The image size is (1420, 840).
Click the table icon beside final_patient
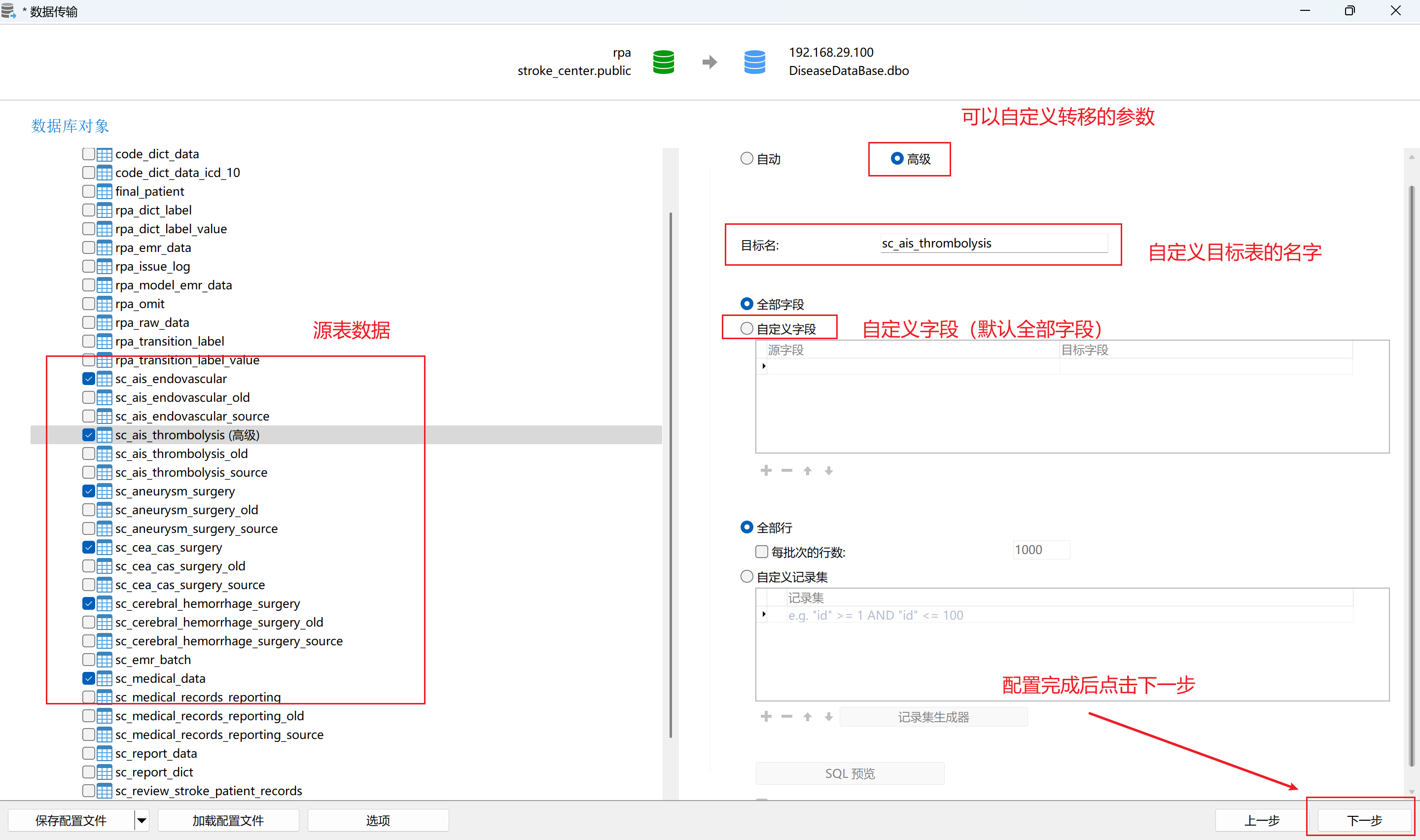[104, 191]
